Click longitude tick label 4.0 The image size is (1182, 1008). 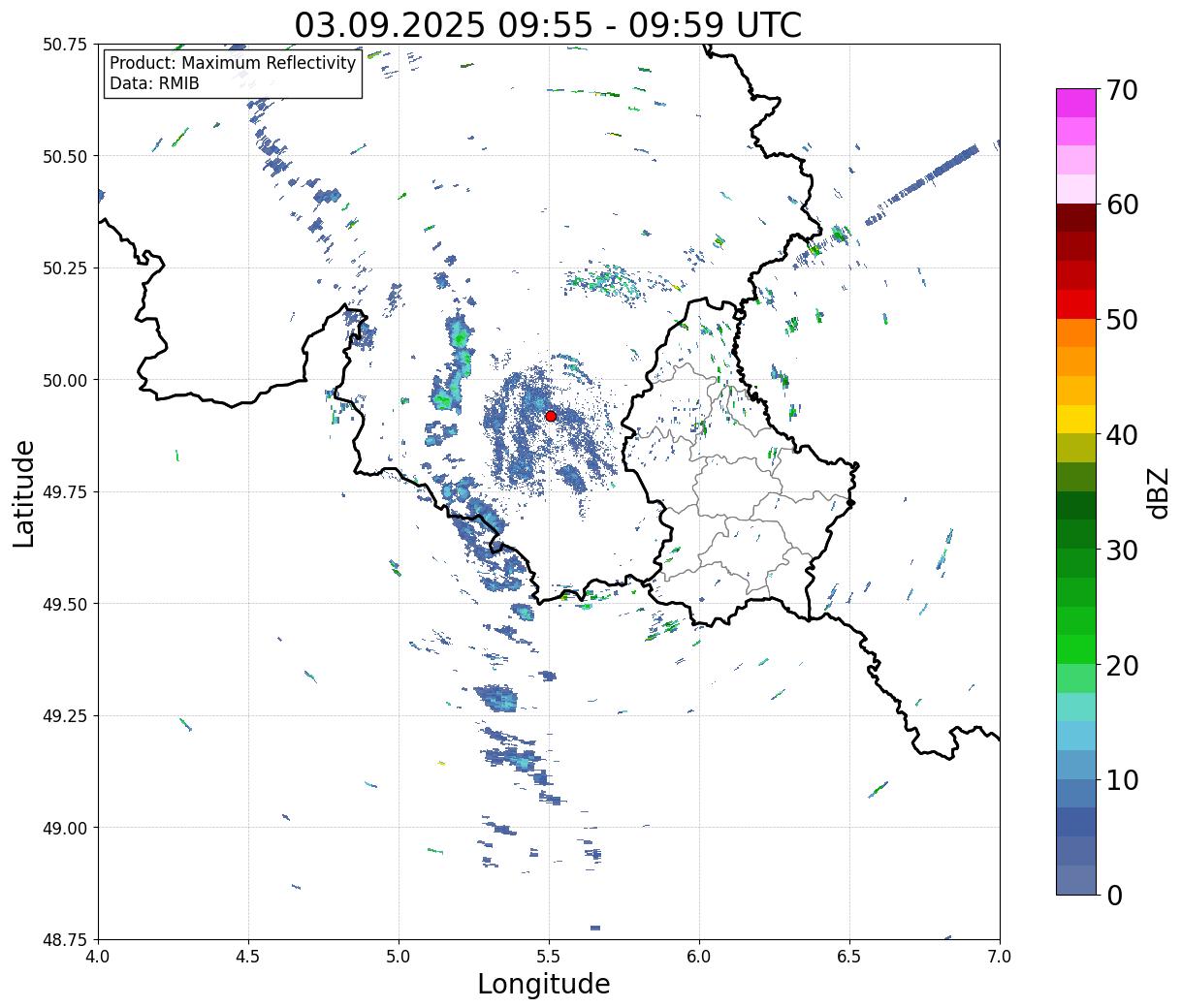click(98, 957)
